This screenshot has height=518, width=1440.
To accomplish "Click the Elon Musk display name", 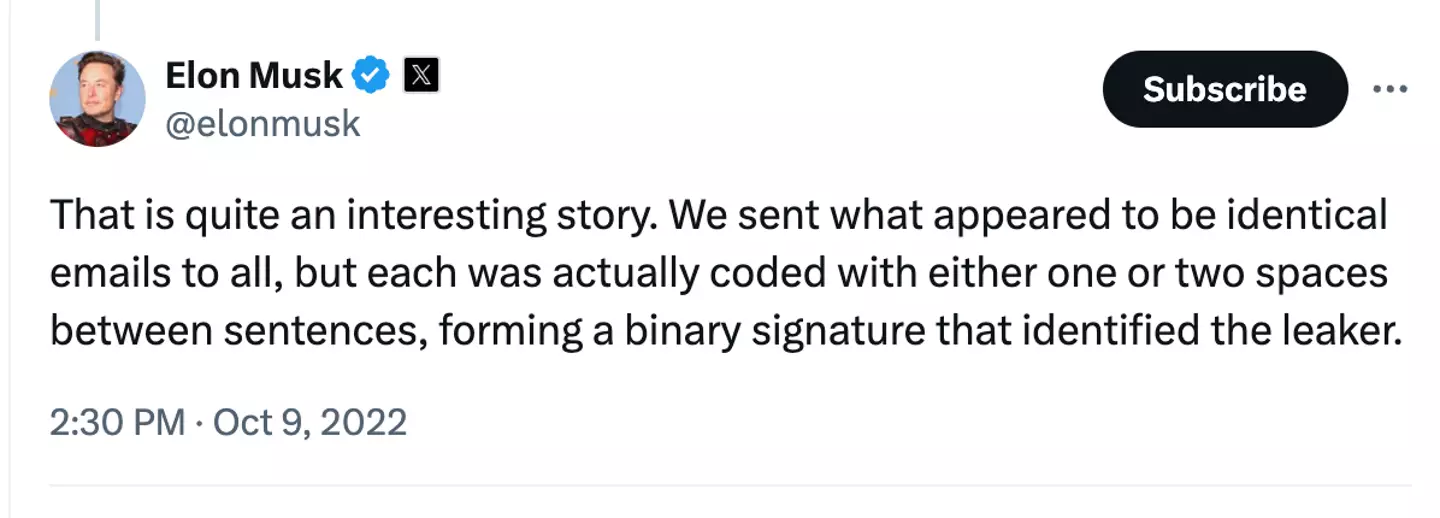I will click(x=254, y=76).
